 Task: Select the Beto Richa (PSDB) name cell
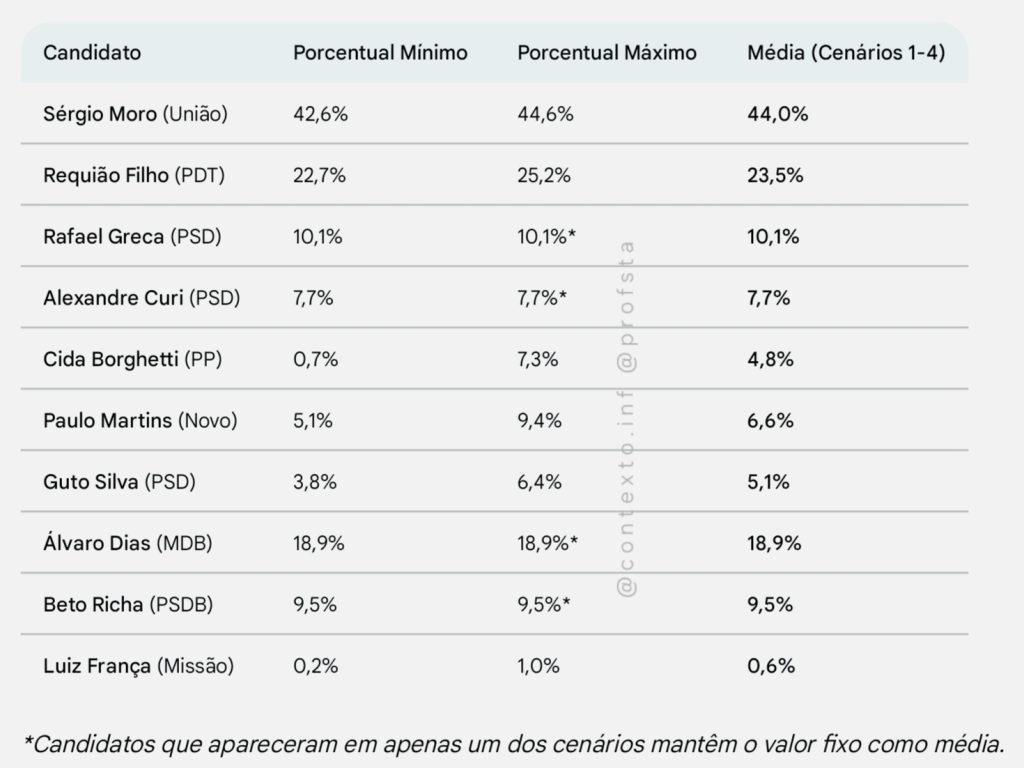point(128,605)
